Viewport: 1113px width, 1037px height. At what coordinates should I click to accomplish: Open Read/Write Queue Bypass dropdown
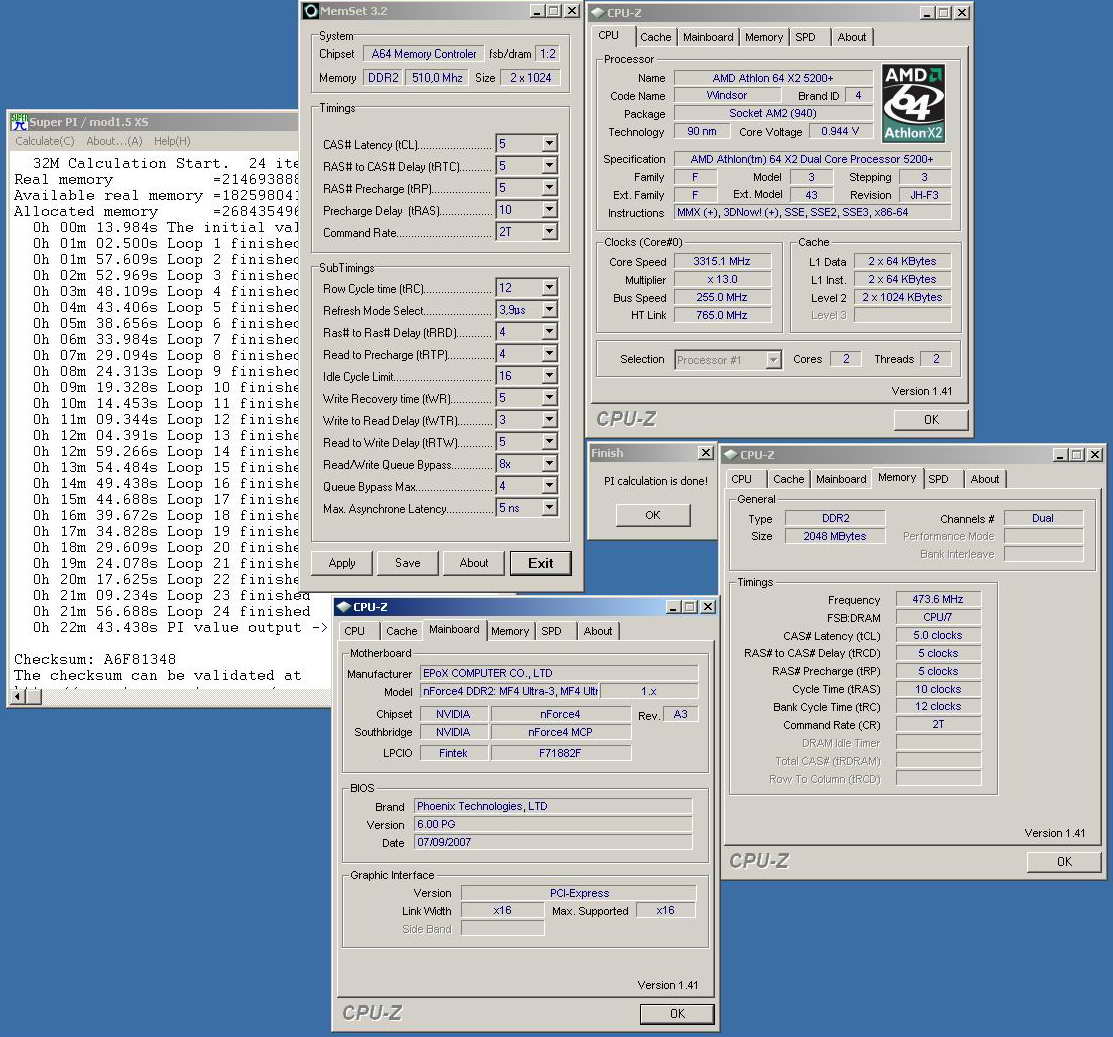549,464
